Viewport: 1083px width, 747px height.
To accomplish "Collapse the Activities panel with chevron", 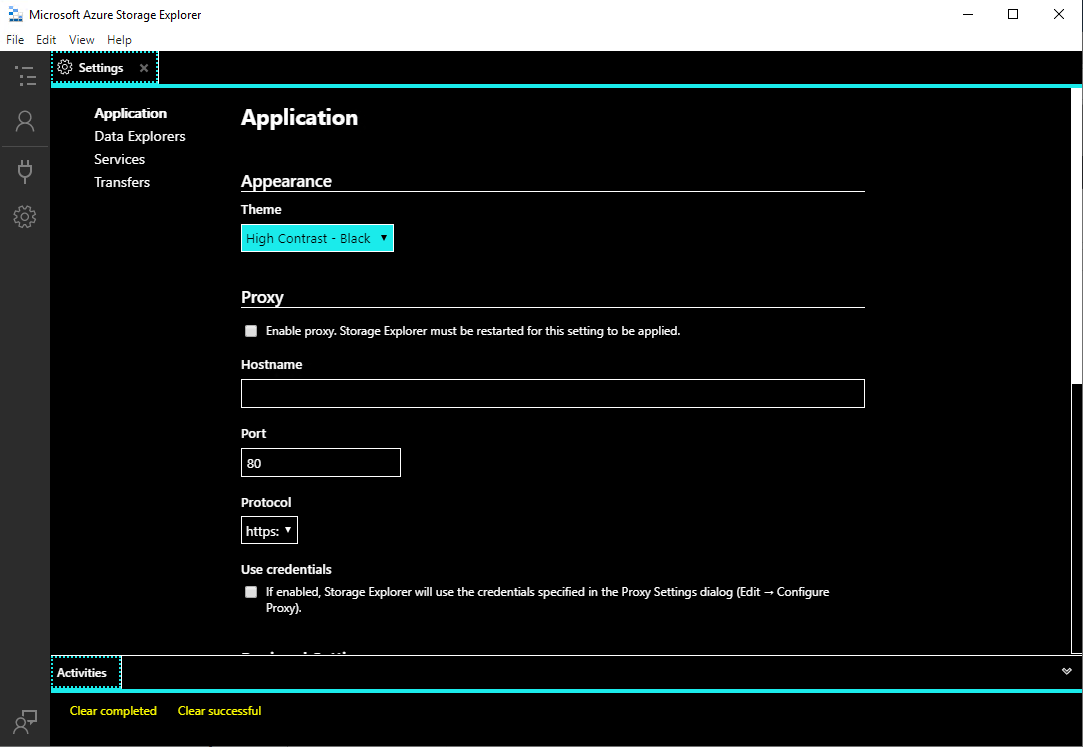I will [1066, 671].
